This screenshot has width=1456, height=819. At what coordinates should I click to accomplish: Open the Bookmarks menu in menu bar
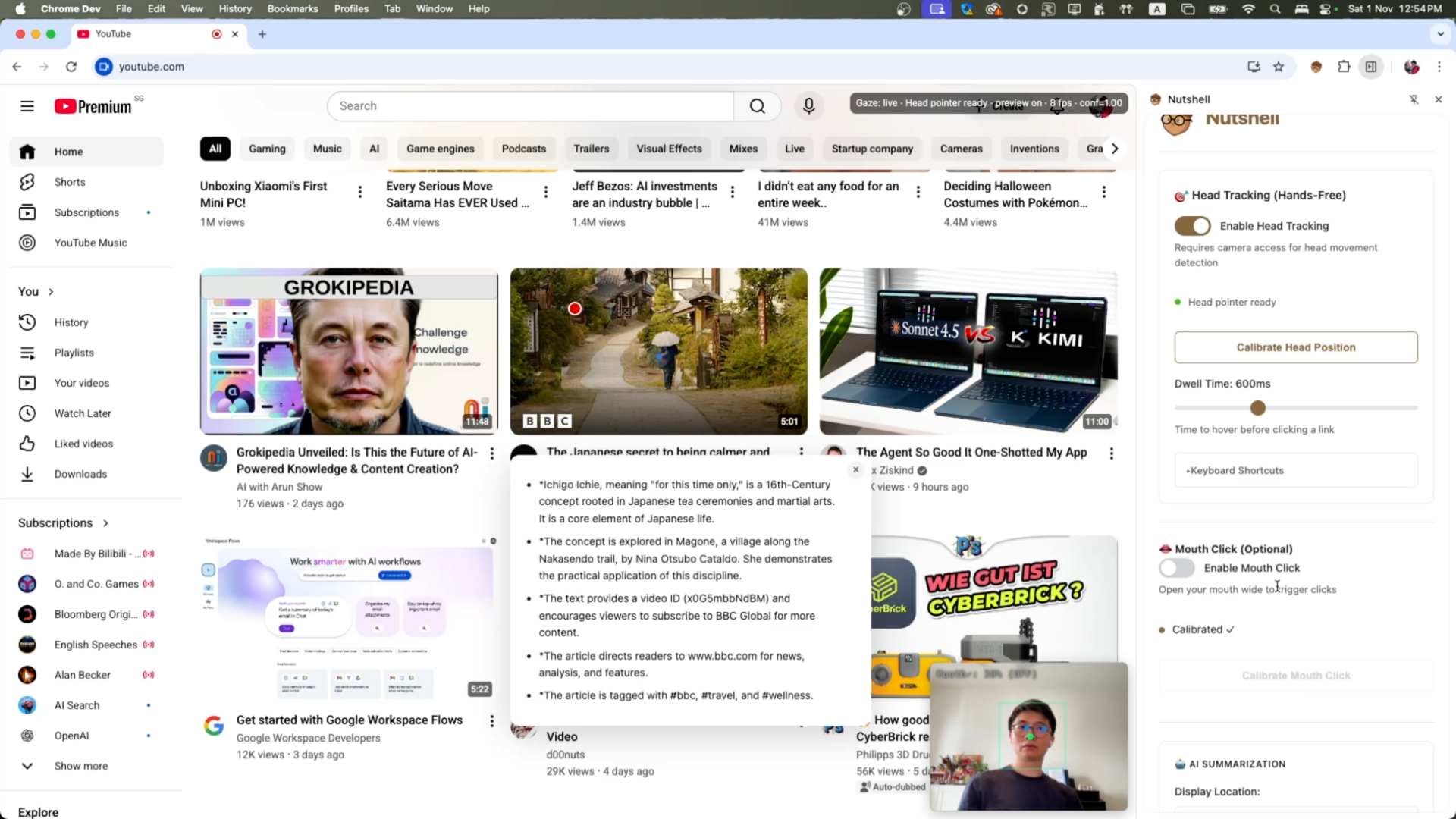click(x=292, y=9)
